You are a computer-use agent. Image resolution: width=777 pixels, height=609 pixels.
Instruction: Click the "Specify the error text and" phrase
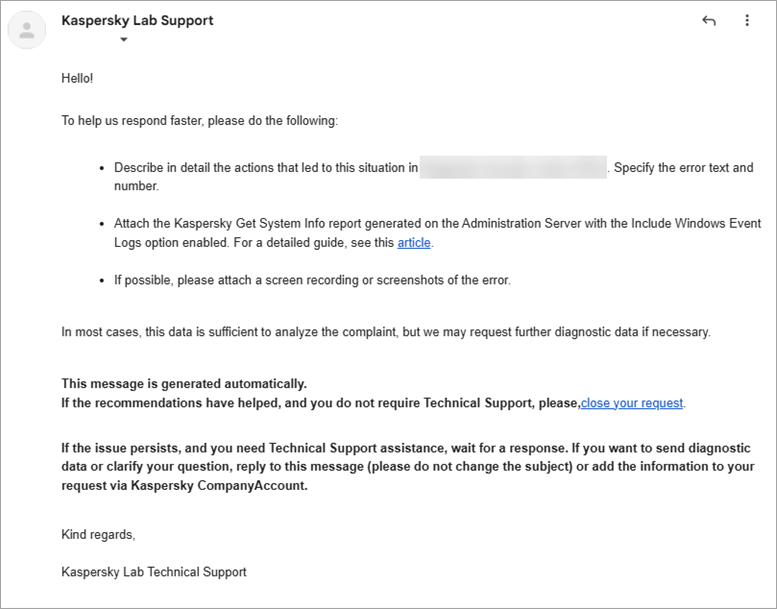683,168
